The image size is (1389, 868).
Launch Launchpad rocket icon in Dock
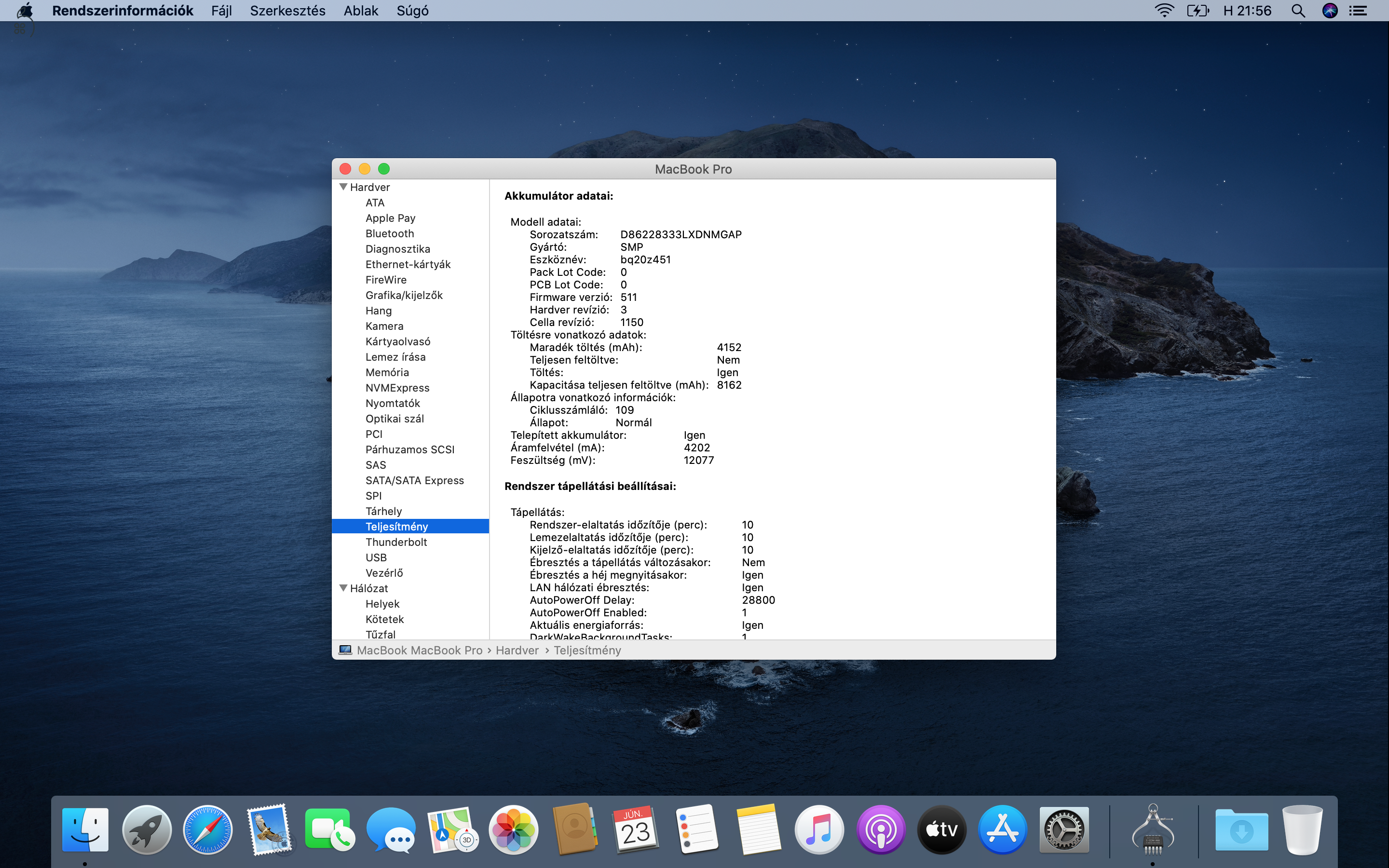pyautogui.click(x=146, y=829)
